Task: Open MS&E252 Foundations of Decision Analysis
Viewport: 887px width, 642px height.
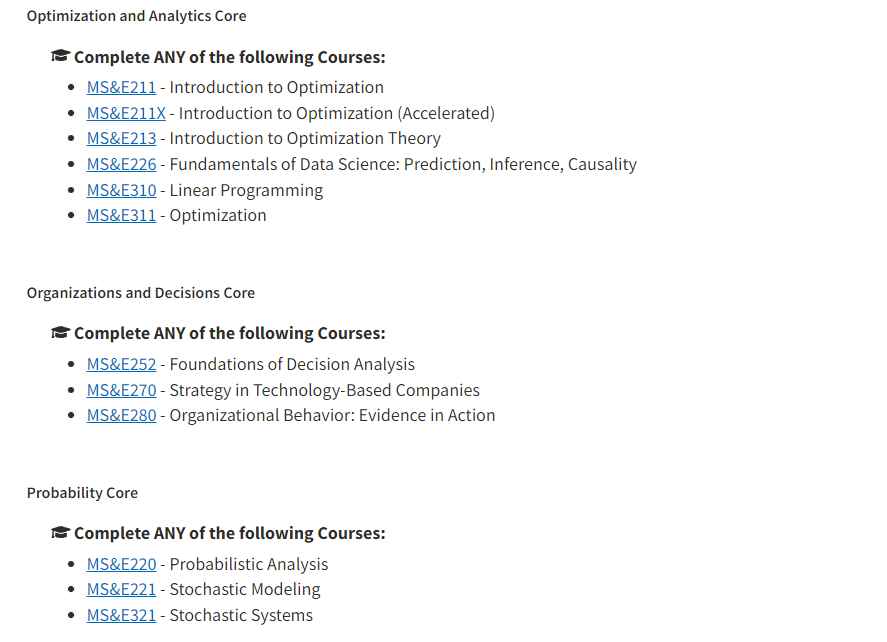Action: (121, 364)
